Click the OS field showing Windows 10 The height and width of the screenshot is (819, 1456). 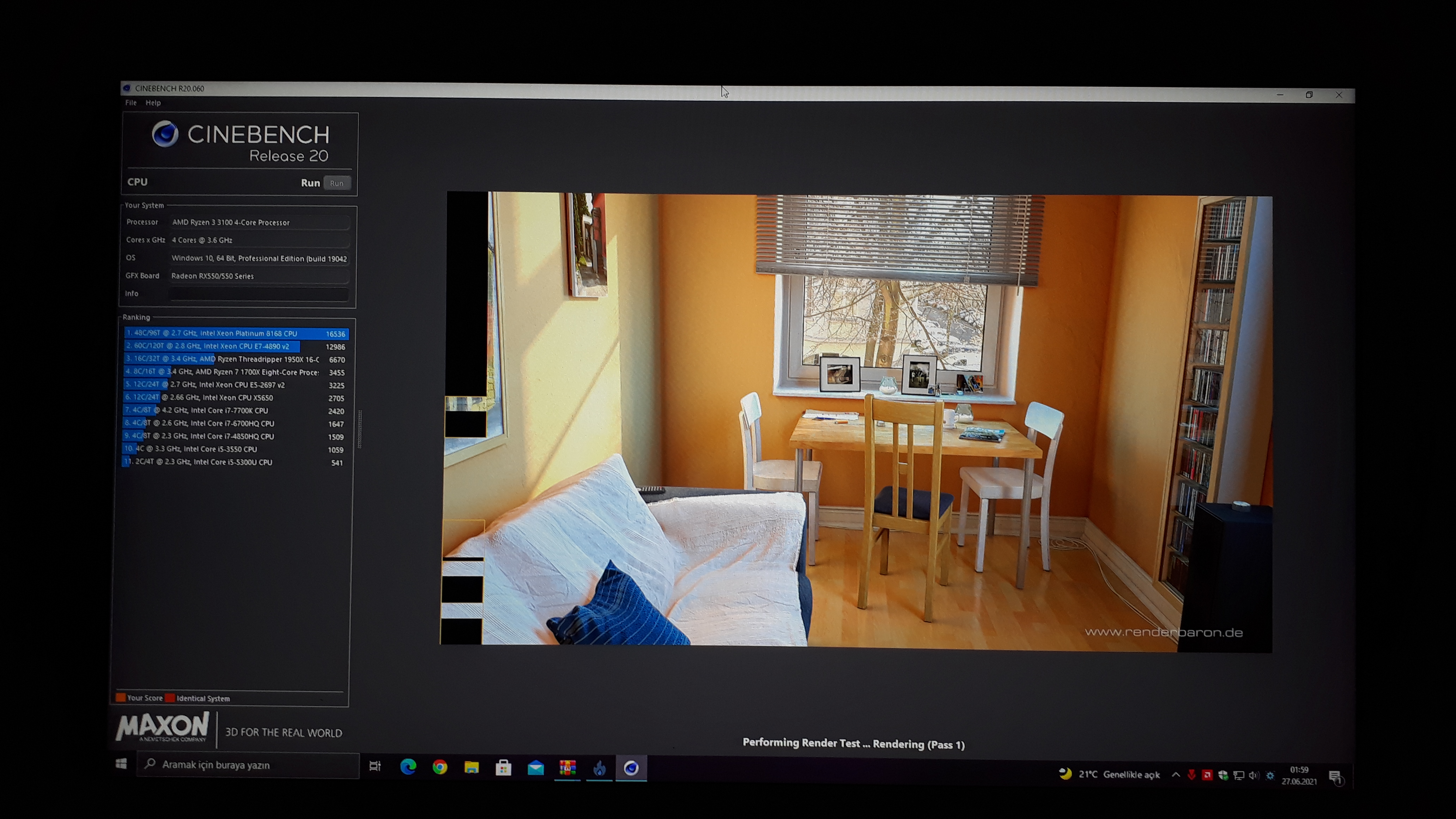260,258
